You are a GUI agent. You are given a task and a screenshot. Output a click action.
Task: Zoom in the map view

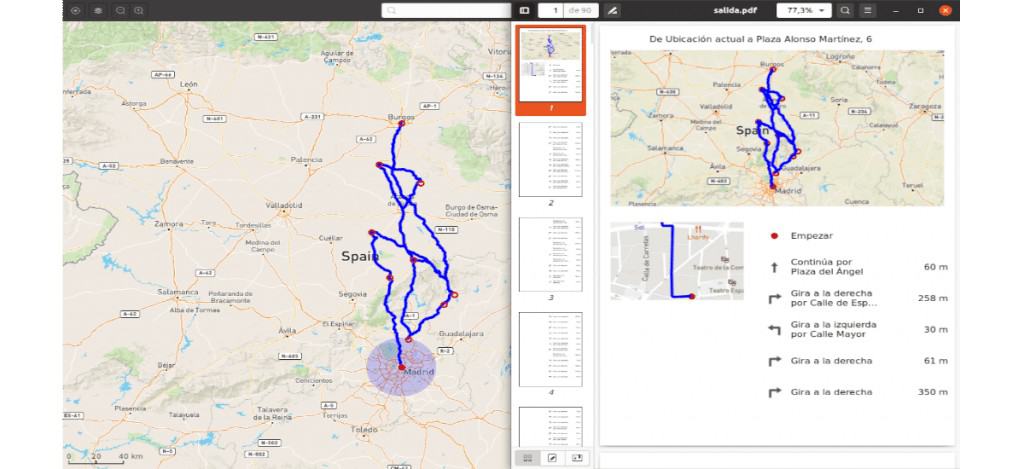pos(138,10)
